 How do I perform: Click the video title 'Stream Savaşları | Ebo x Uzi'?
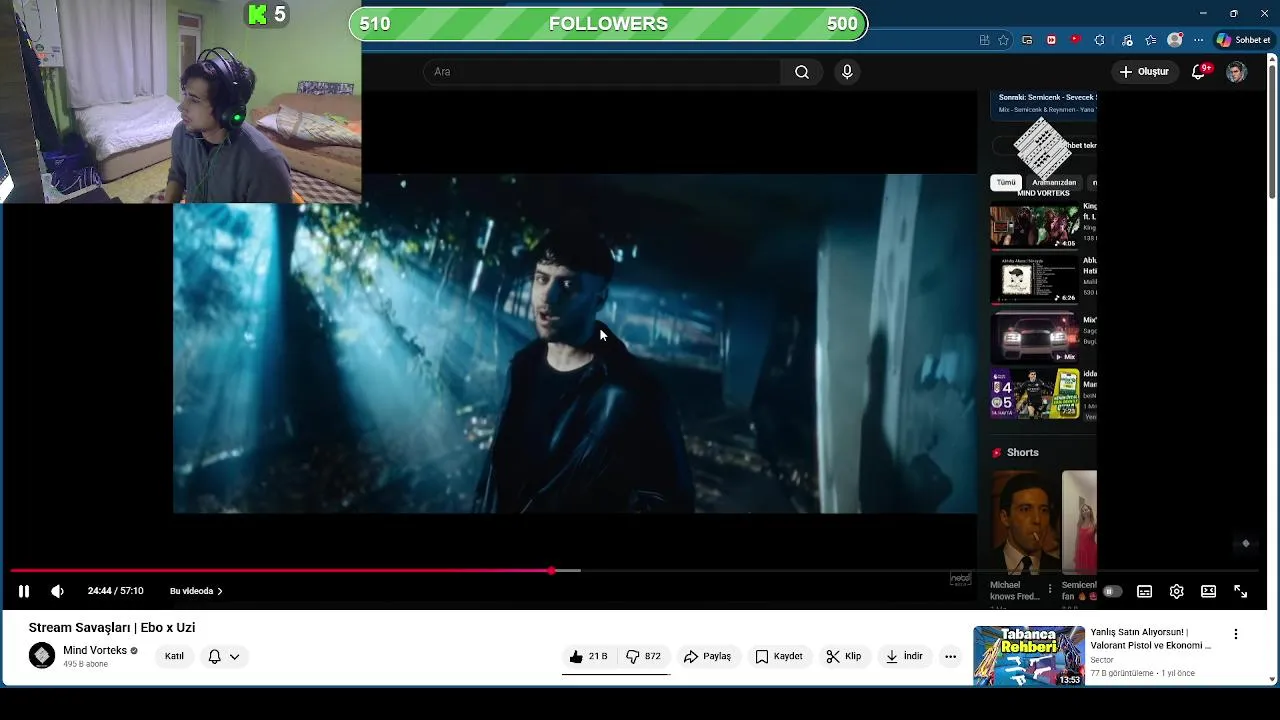pyautogui.click(x=112, y=628)
